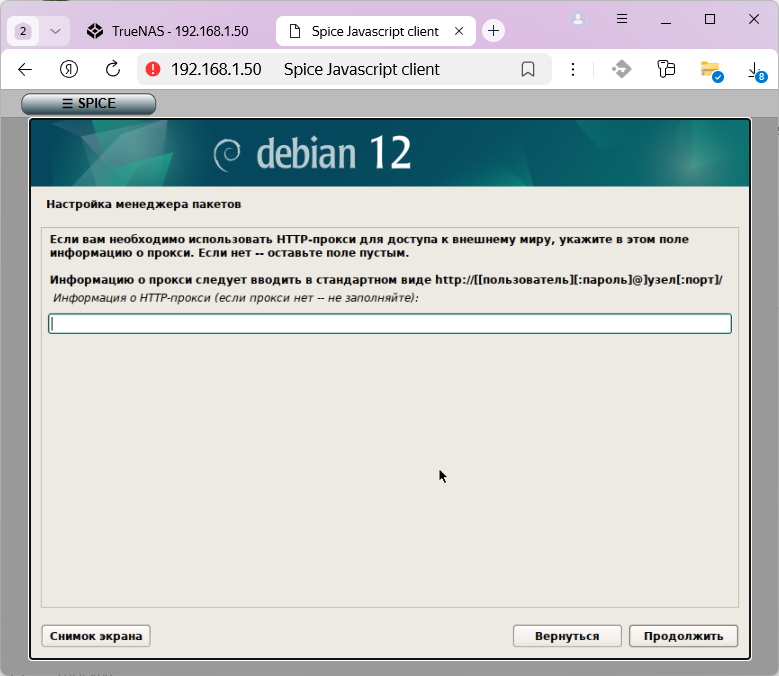
Task: Click the Снимок экрана button
Action: coord(96,636)
